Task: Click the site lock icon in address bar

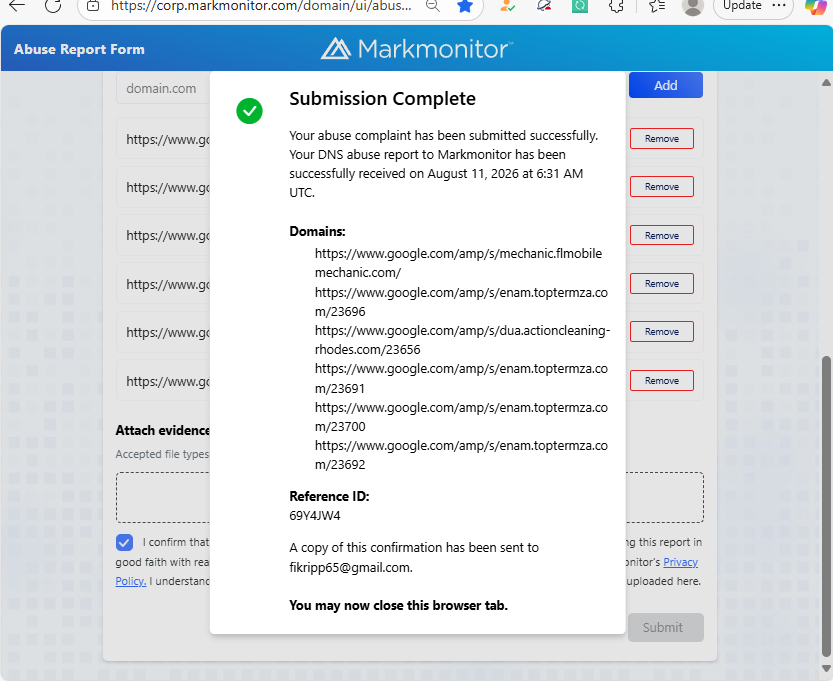Action: point(93,6)
